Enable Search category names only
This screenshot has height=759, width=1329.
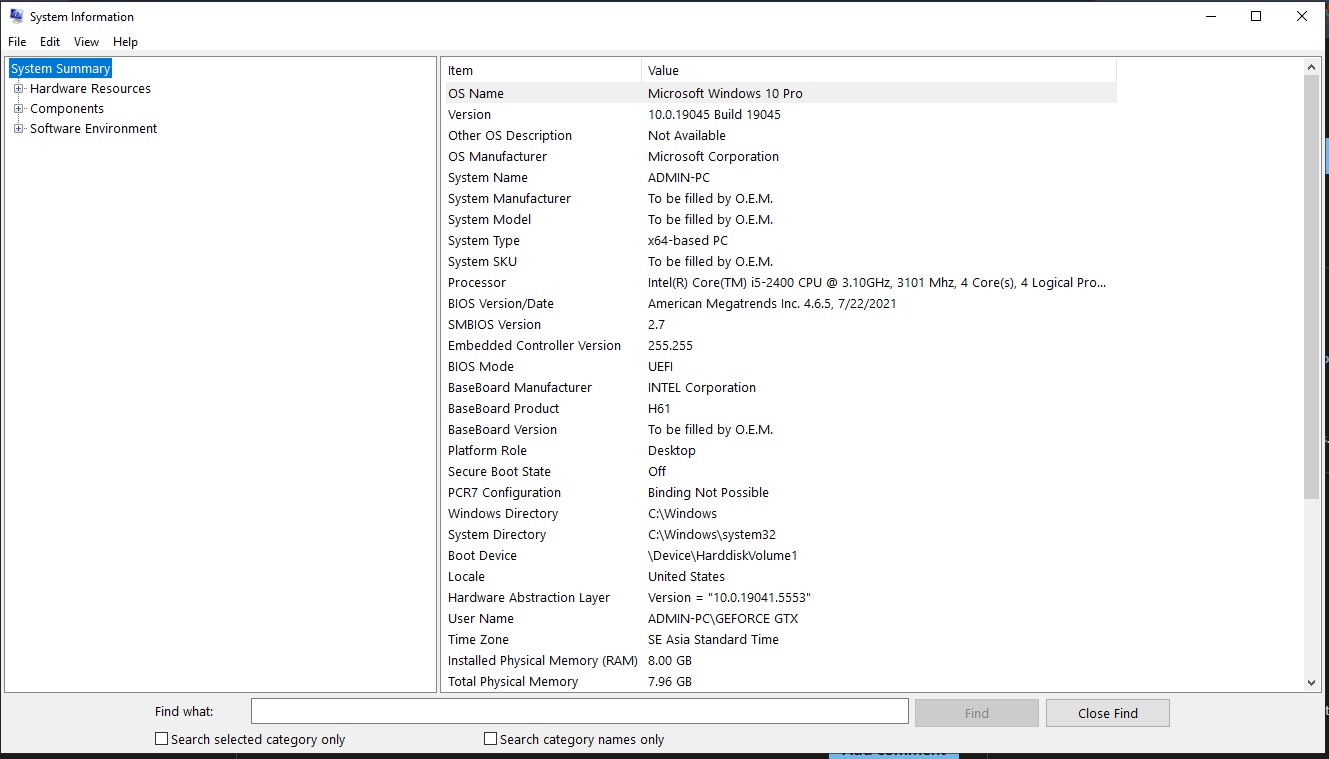tap(490, 738)
